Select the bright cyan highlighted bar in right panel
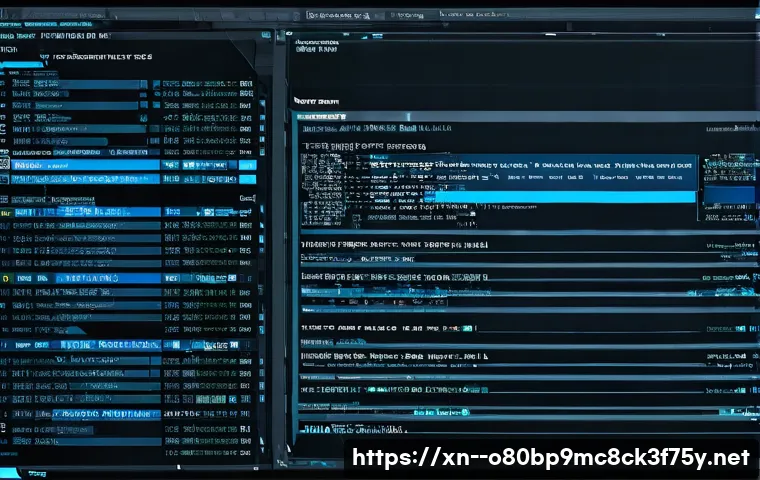 (x=560, y=197)
